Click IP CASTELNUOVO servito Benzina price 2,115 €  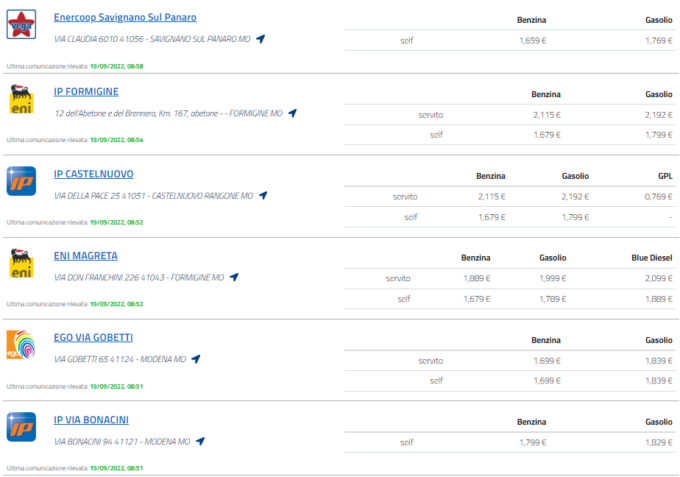(x=492, y=197)
